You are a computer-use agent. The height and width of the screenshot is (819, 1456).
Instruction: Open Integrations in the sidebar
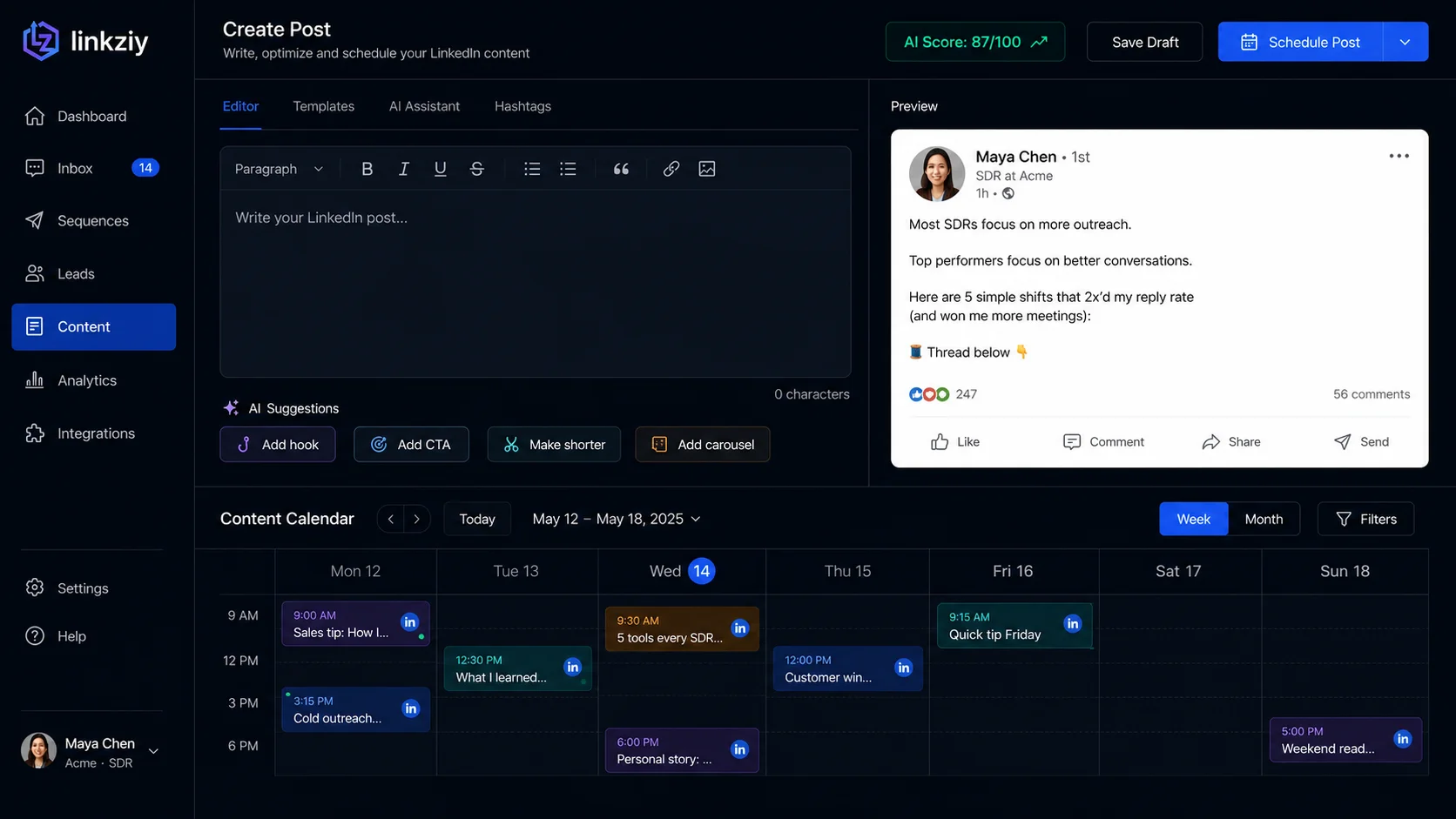94,433
